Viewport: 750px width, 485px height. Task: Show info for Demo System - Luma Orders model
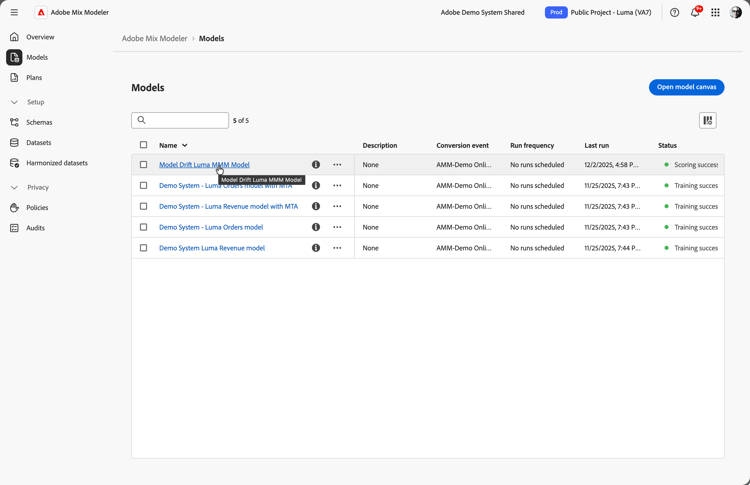click(x=316, y=227)
